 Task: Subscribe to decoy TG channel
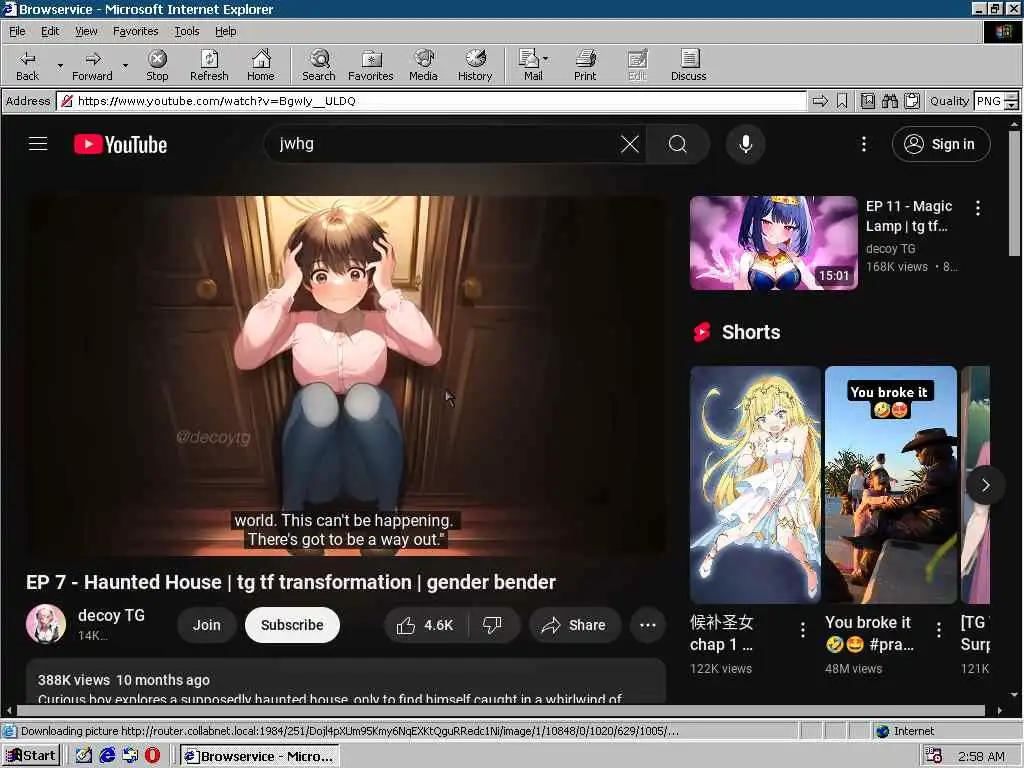(x=292, y=625)
